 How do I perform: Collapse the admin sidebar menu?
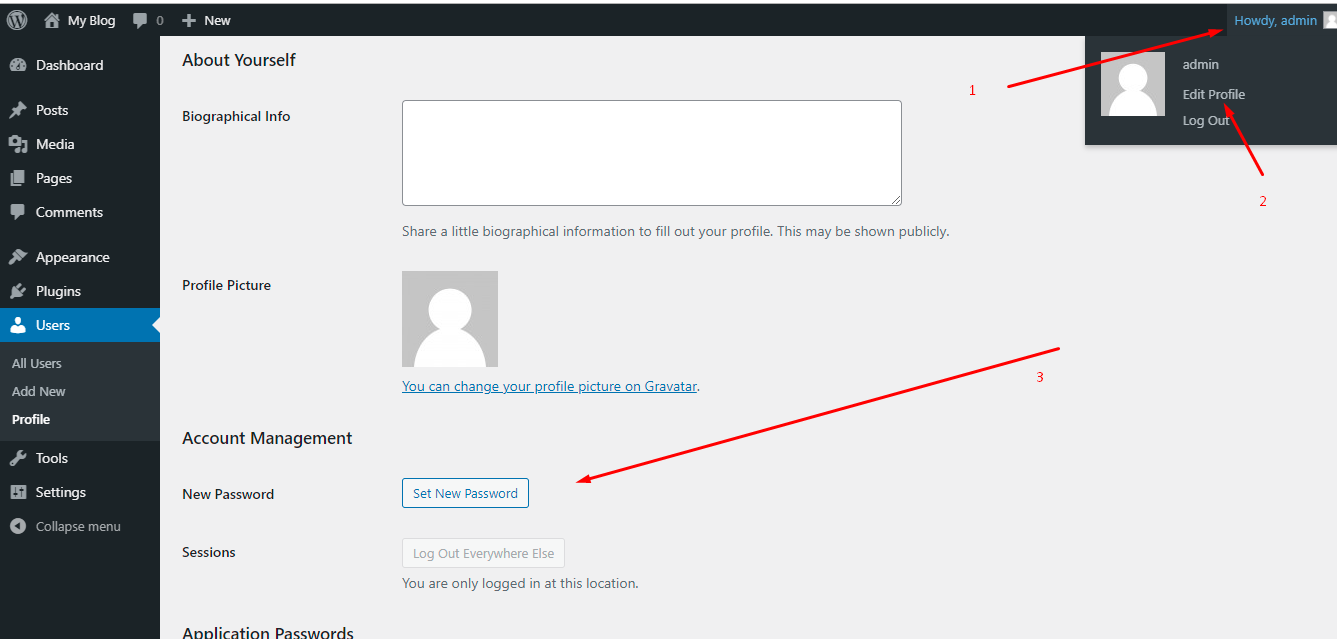(x=18, y=525)
